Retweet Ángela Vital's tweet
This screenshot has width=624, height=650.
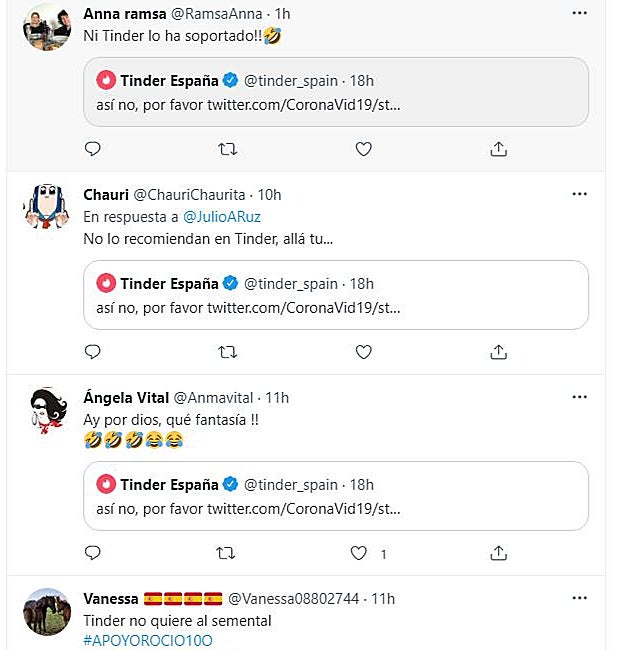228,553
